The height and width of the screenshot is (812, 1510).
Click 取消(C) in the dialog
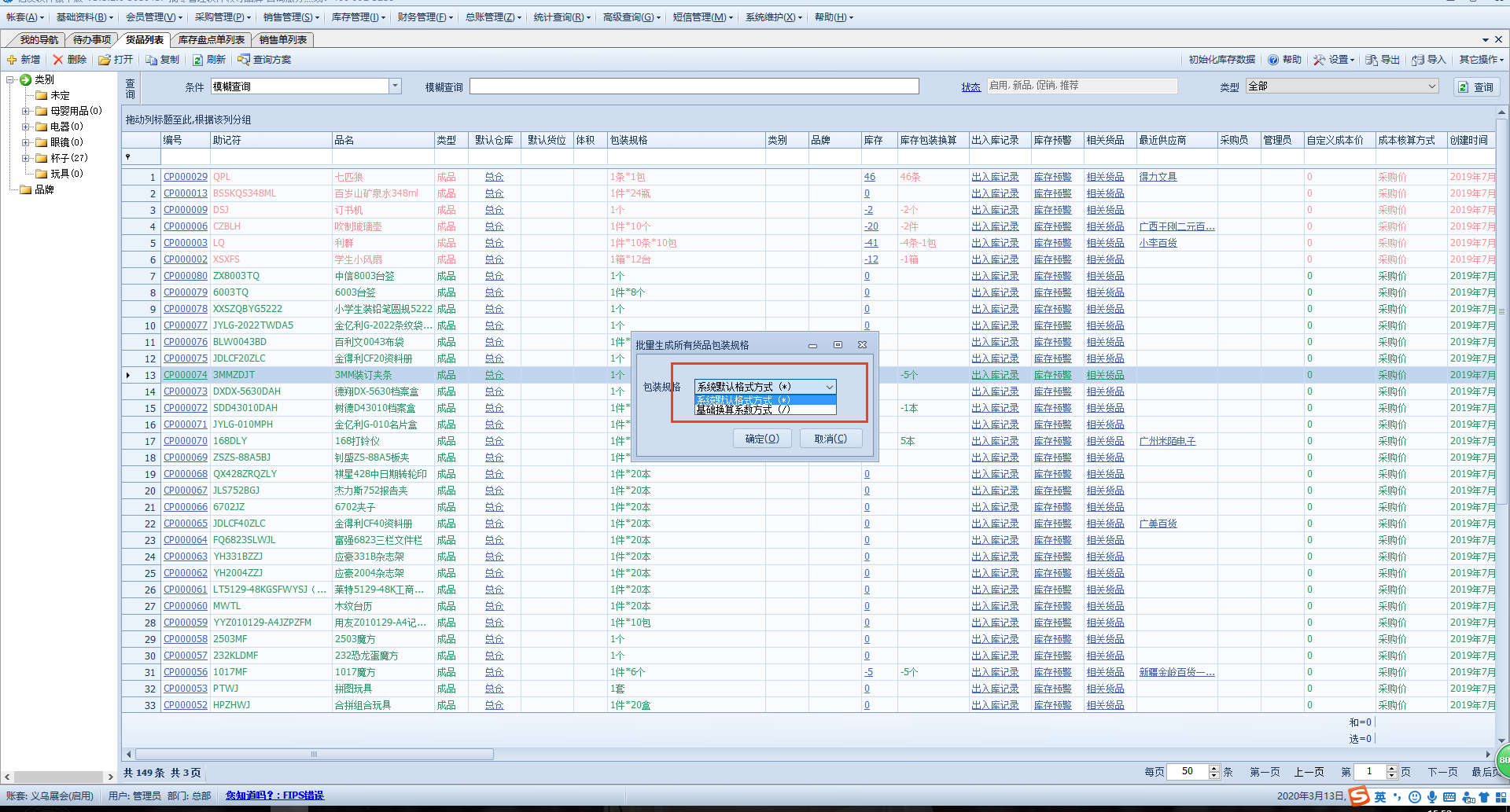[x=830, y=439]
